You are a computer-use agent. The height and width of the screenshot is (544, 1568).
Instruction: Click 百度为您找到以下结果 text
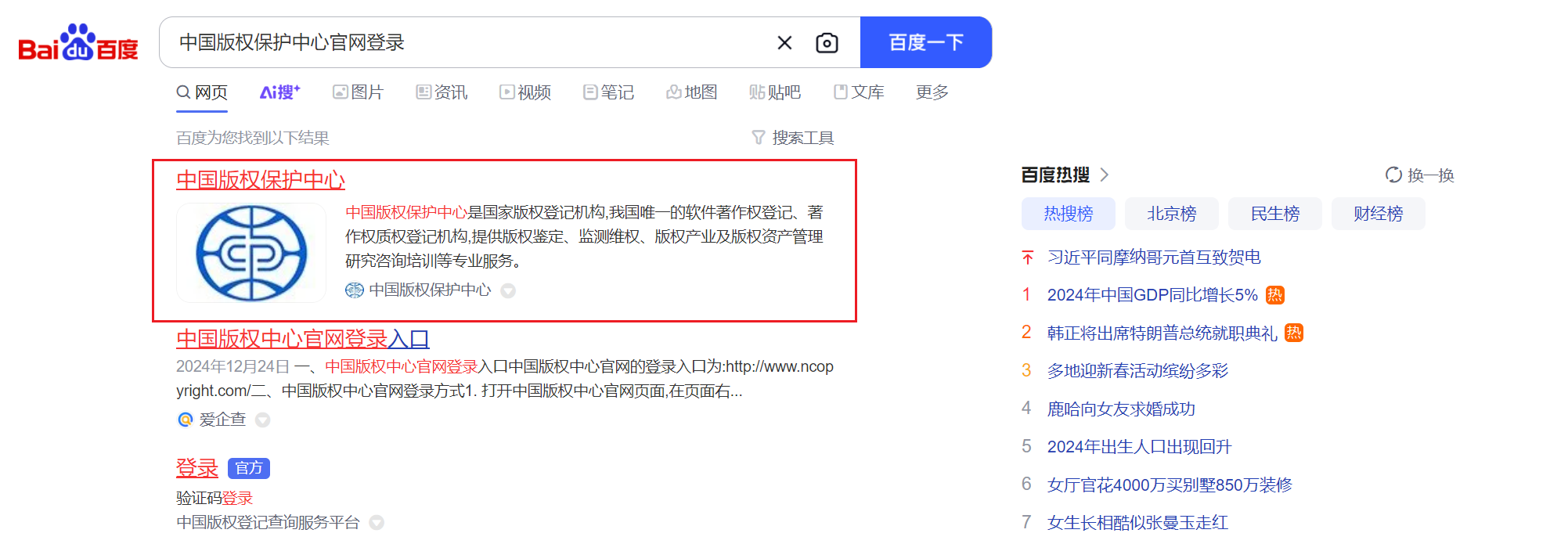pyautogui.click(x=252, y=138)
